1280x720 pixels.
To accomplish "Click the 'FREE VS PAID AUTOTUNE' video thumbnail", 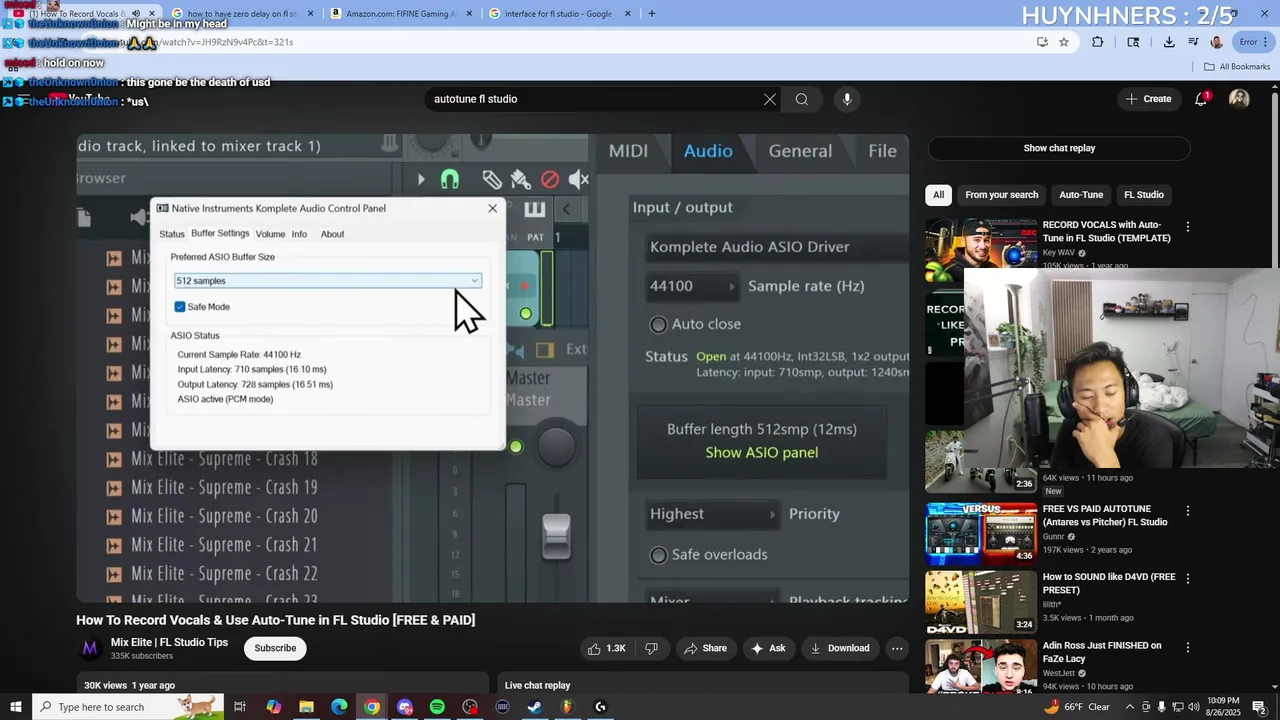I will (981, 533).
